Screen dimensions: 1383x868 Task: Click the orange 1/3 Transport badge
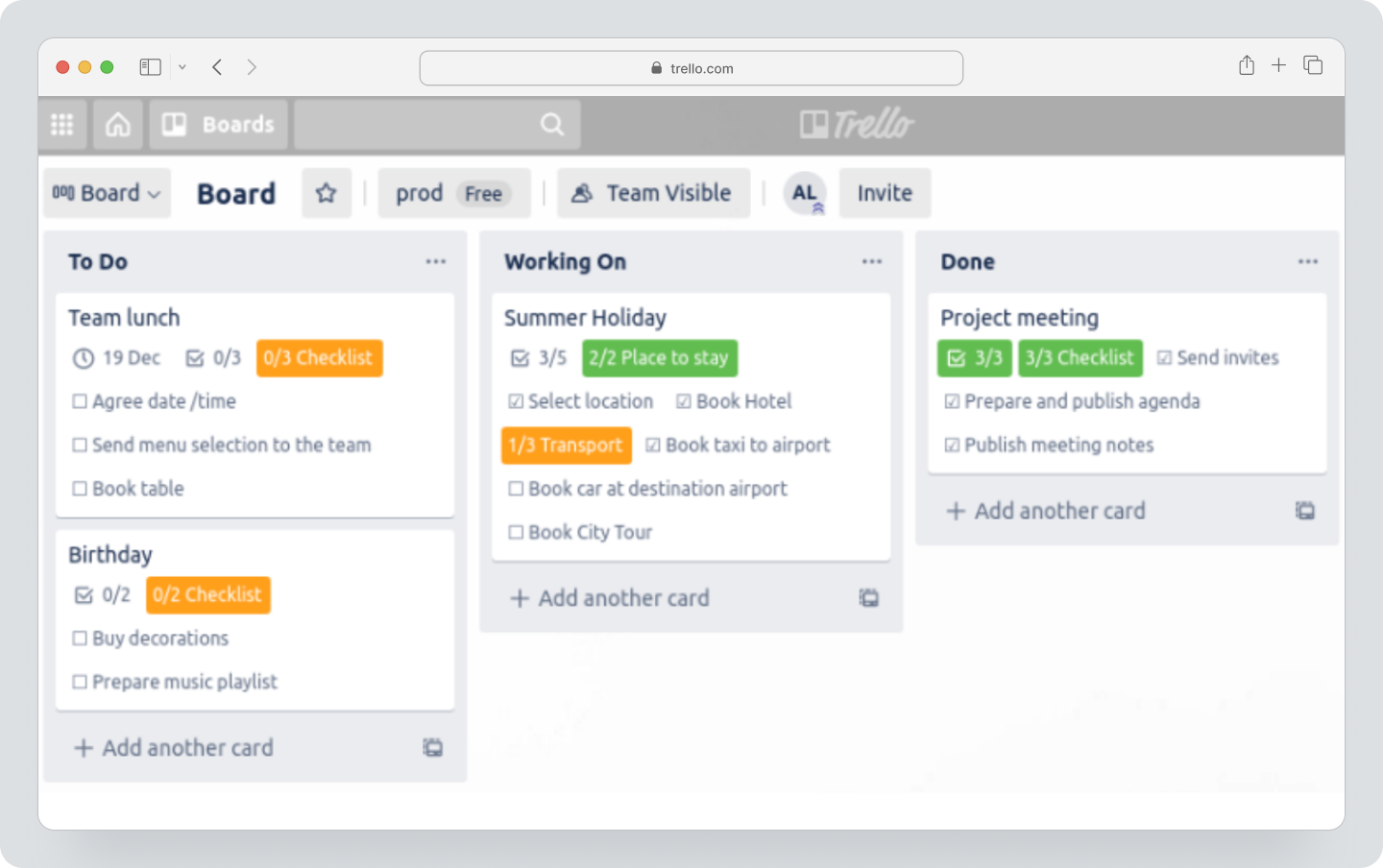(x=567, y=446)
